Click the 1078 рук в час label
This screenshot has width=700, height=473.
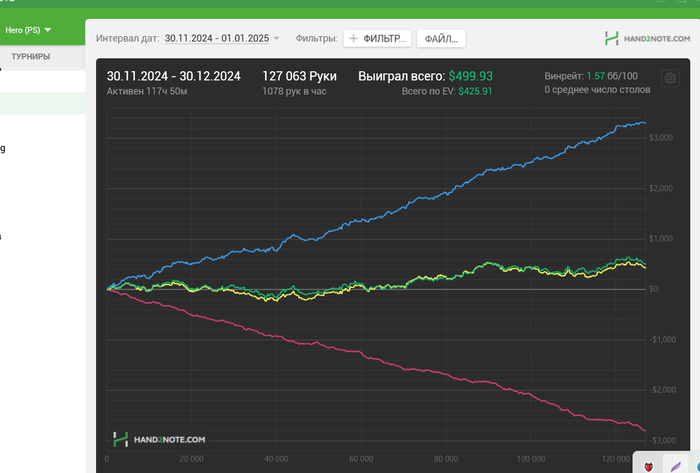(x=294, y=91)
